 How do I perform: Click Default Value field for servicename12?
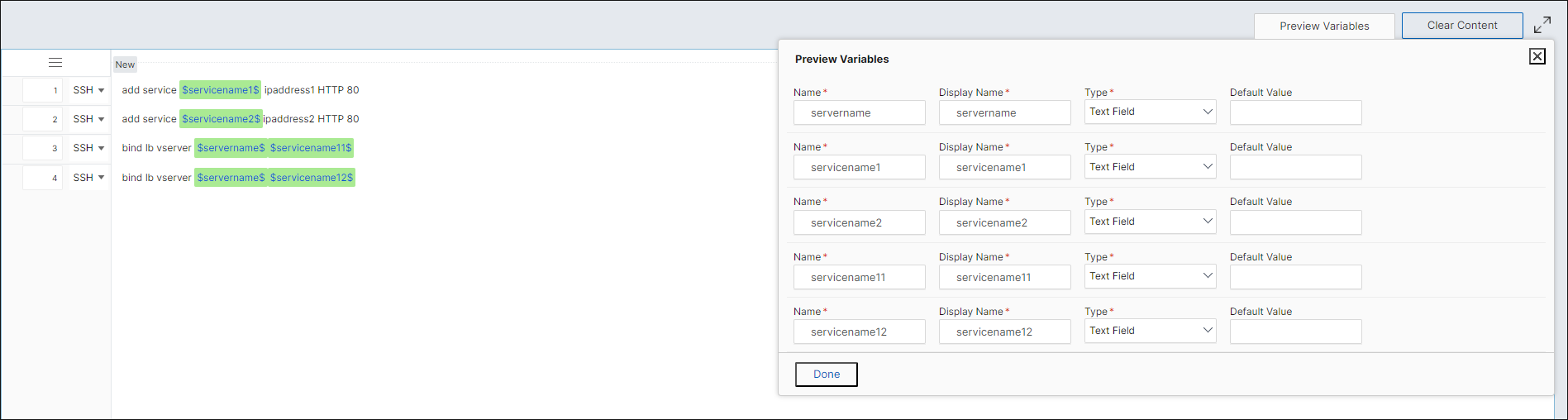(1296, 332)
